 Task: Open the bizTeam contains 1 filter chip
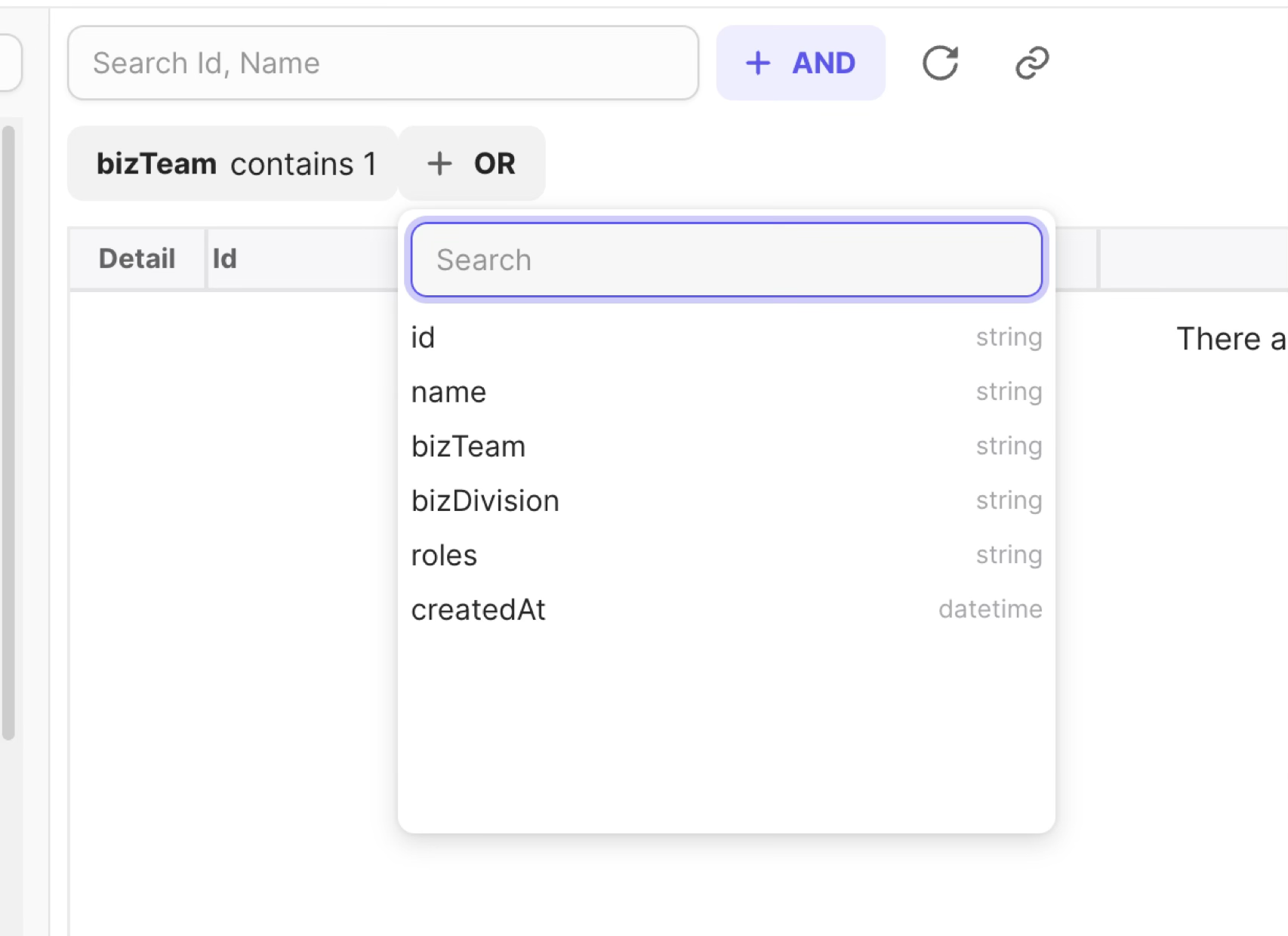coord(233,163)
